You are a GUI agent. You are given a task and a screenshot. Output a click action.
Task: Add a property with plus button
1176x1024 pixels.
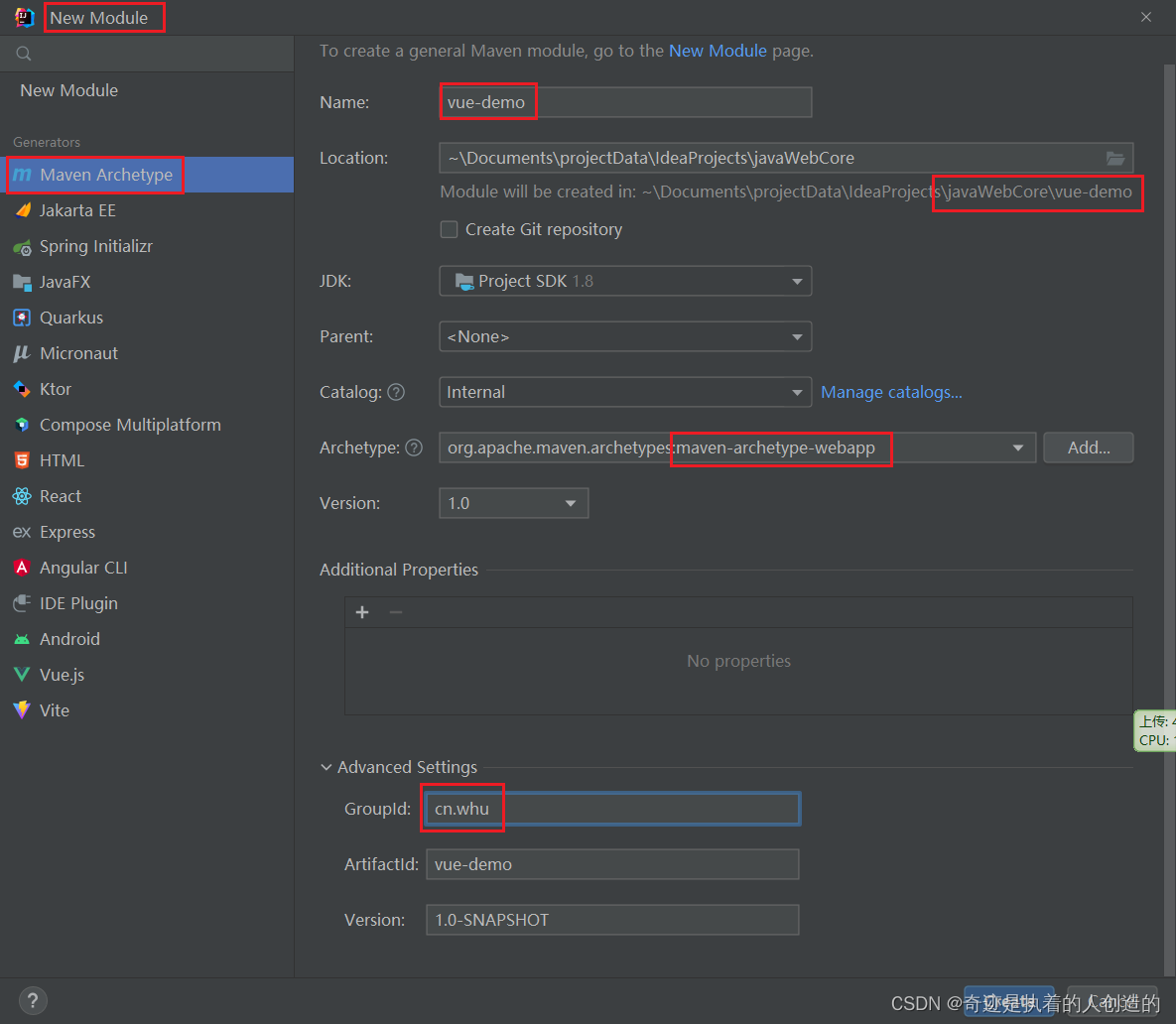[x=362, y=612]
